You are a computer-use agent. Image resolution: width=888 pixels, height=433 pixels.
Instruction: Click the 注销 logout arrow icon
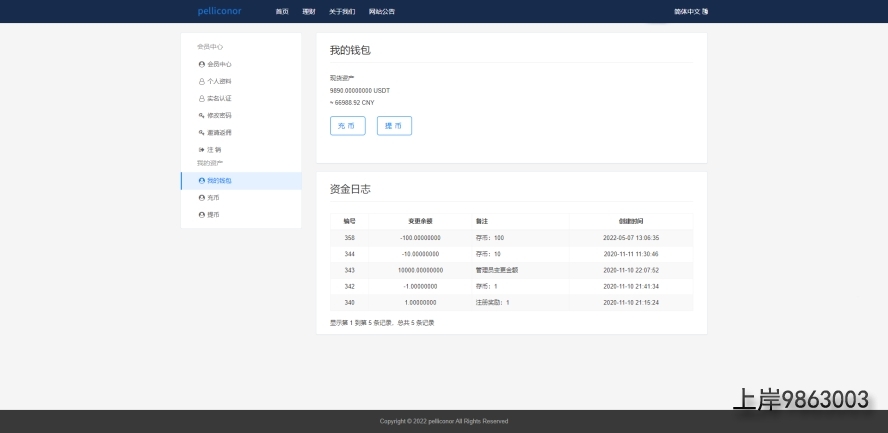tap(202, 150)
